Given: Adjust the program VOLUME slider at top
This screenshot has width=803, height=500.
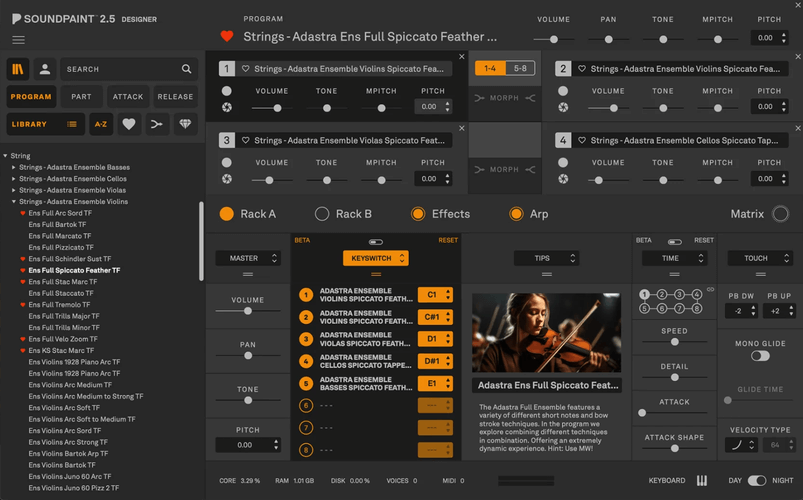Looking at the screenshot, I should pos(554,39).
